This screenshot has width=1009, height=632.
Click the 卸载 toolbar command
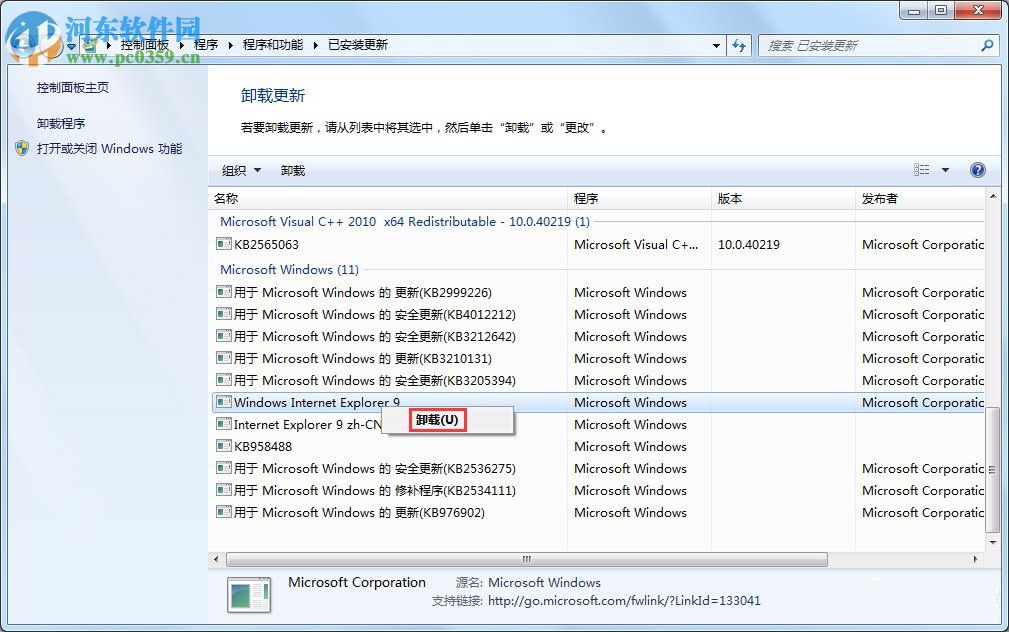coord(291,170)
